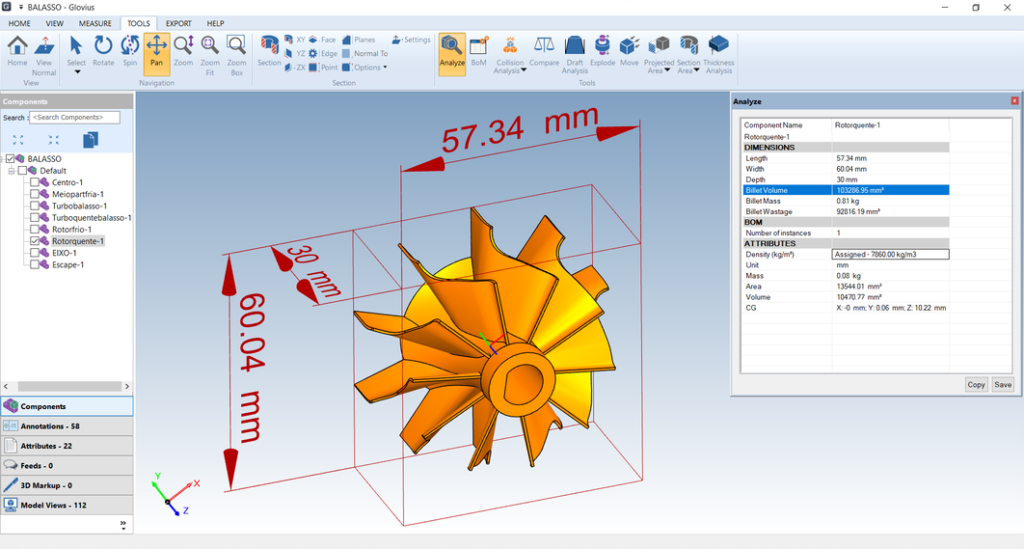
Task: Open the Attributes - 22 panel
Action: (67, 446)
